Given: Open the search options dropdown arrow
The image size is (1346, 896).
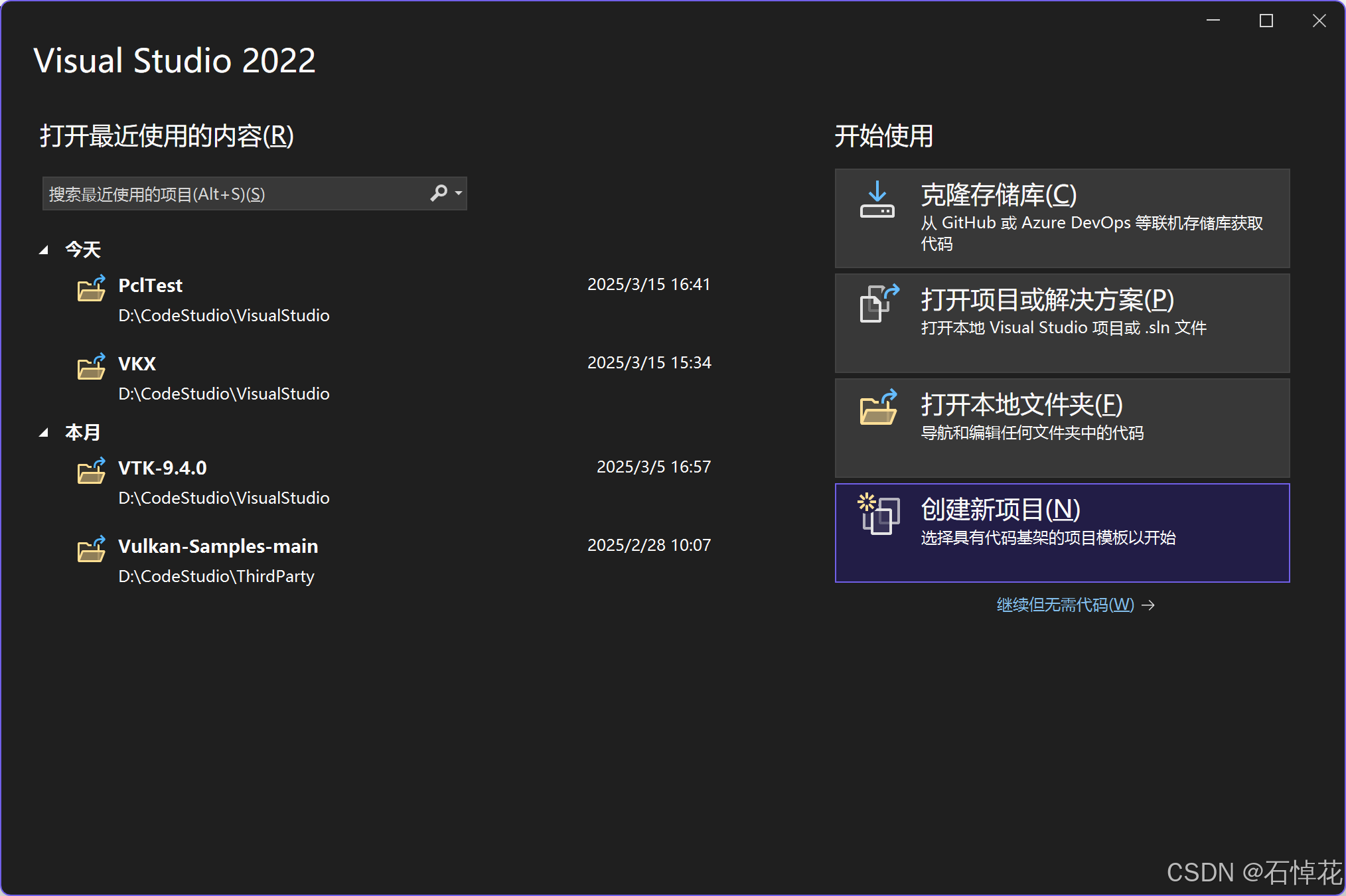Looking at the screenshot, I should [x=457, y=193].
